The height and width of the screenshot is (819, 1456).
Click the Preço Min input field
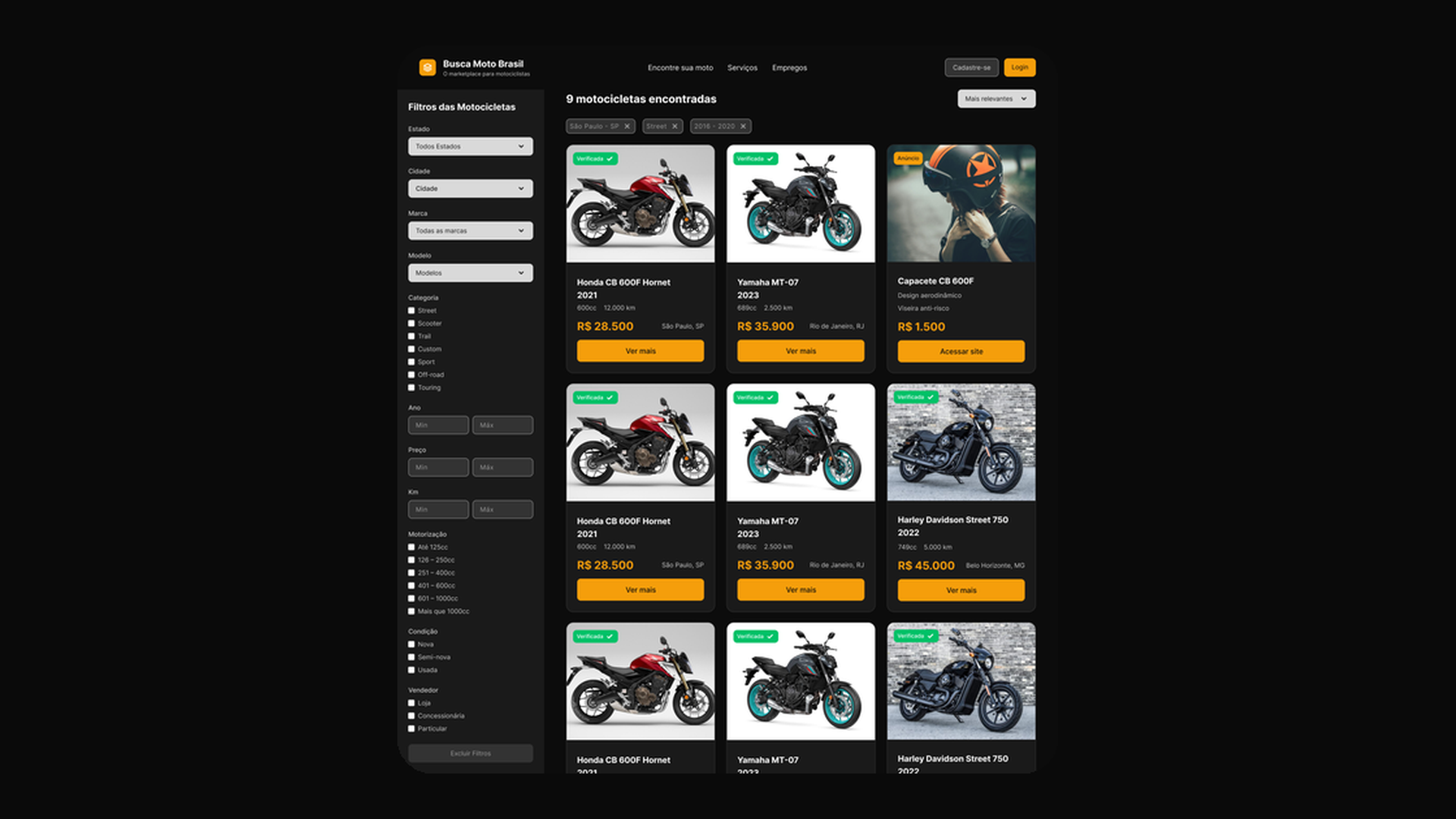point(438,468)
